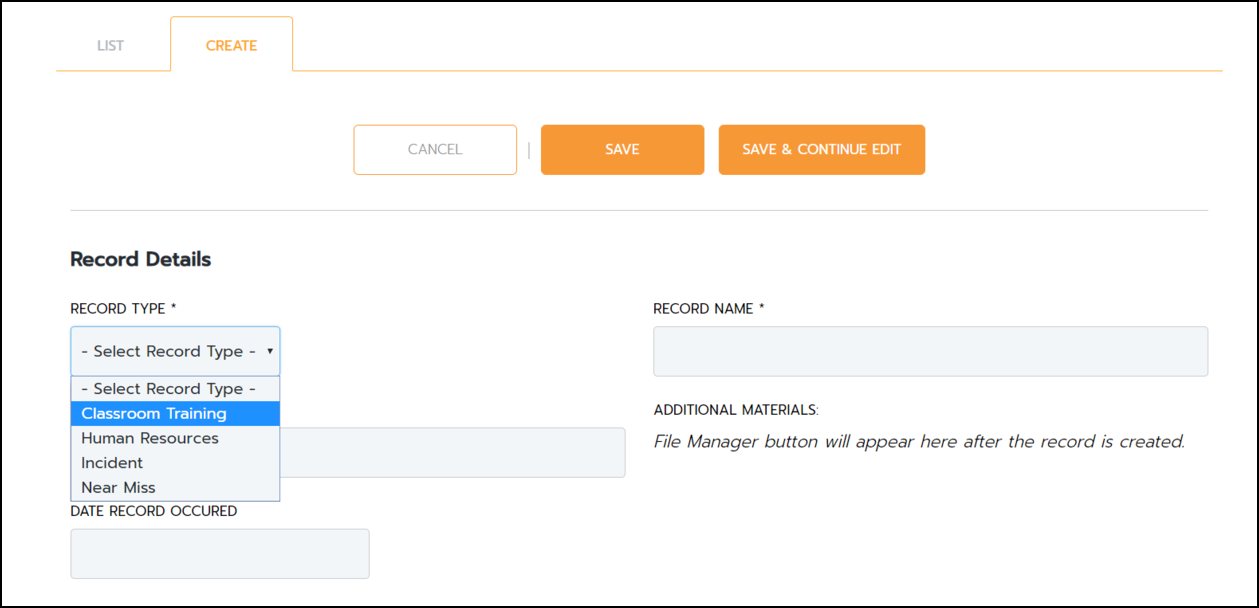The width and height of the screenshot is (1259, 608).
Task: Click the ADDITIONAL MATERIALS: label
Action: (x=737, y=410)
